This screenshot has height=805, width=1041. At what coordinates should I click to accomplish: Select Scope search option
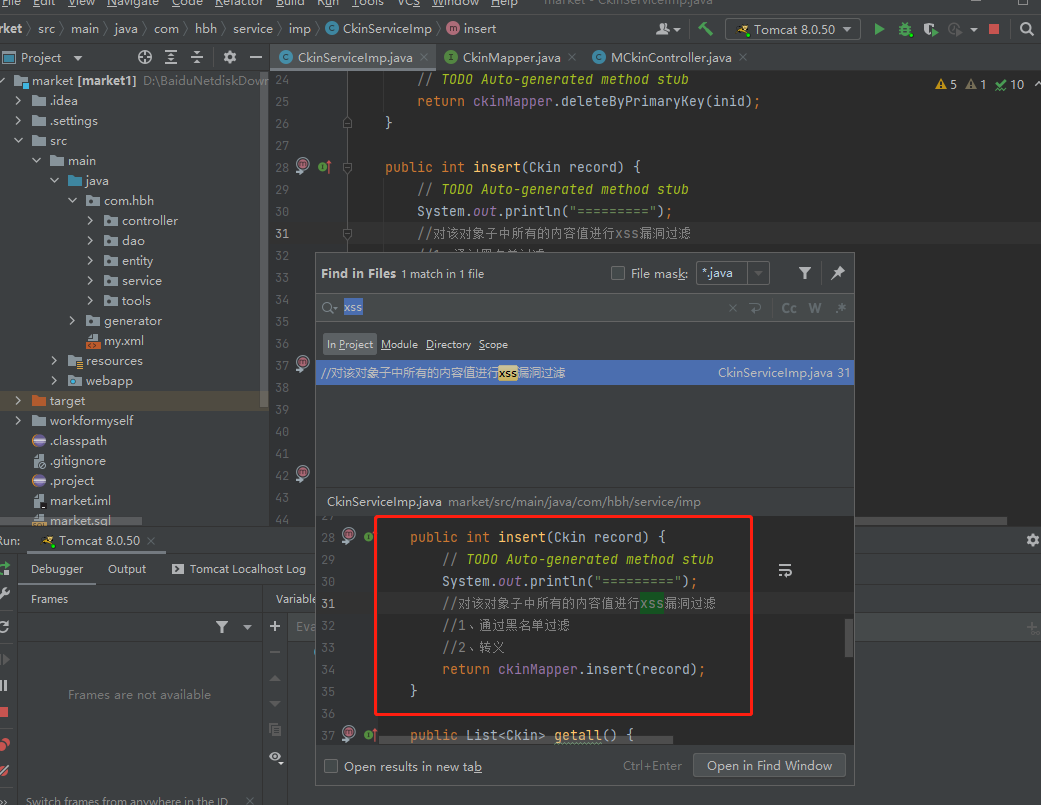point(493,344)
